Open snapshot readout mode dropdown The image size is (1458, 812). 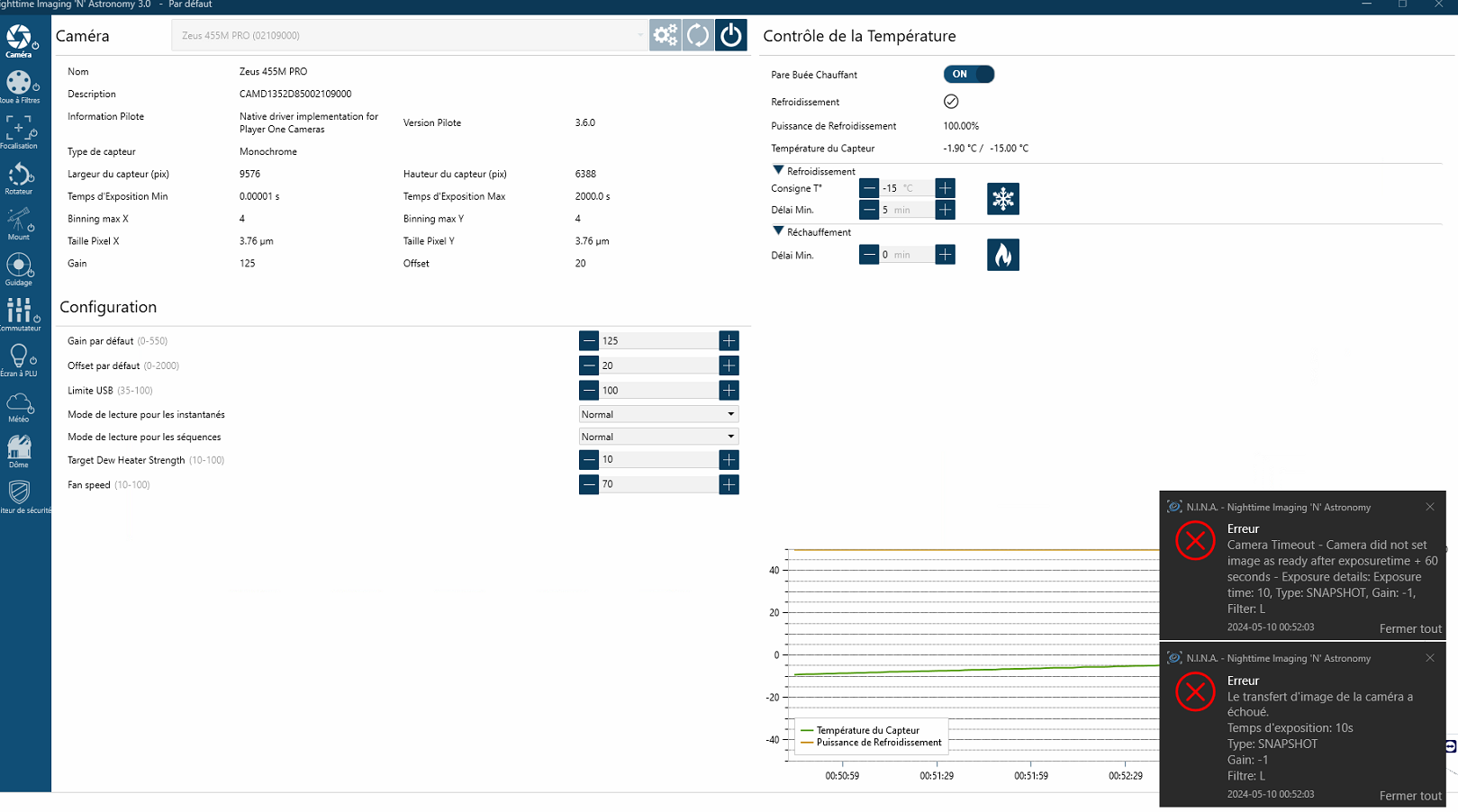(x=658, y=415)
